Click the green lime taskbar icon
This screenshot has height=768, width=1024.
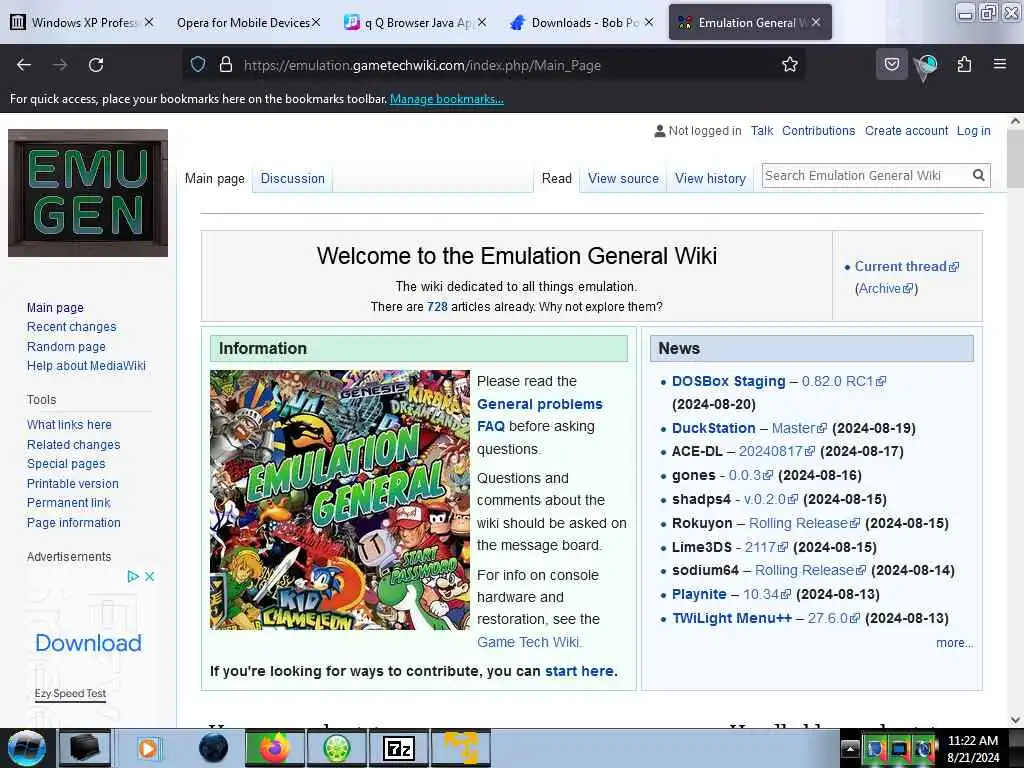coord(336,748)
